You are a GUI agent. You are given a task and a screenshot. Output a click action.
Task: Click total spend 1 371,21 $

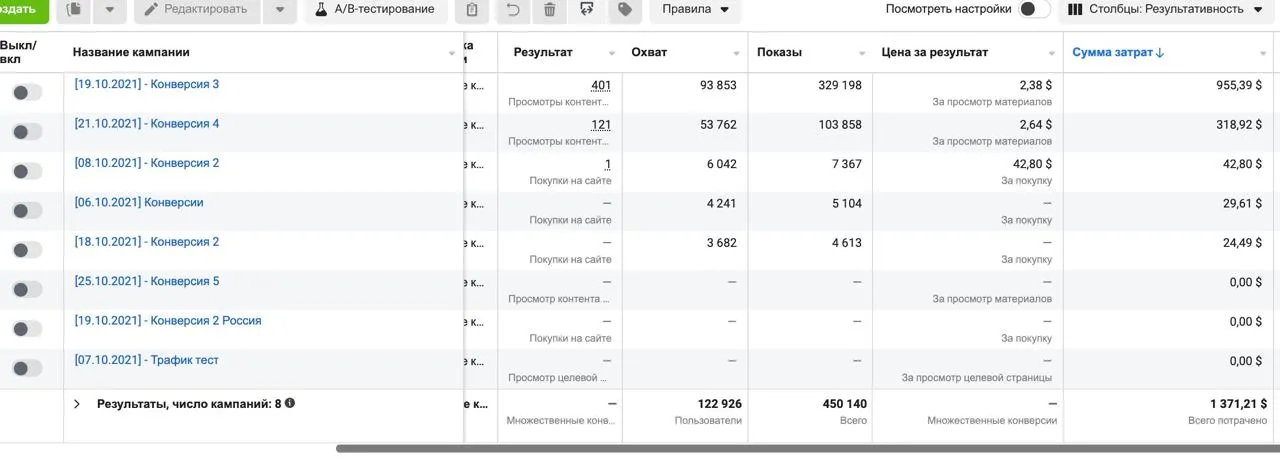pyautogui.click(x=1238, y=404)
